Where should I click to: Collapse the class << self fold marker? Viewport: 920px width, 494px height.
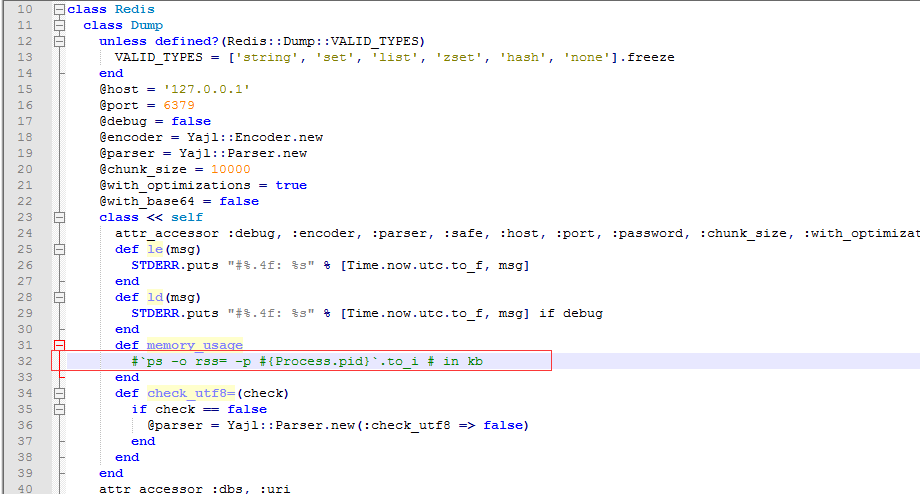pos(59,217)
